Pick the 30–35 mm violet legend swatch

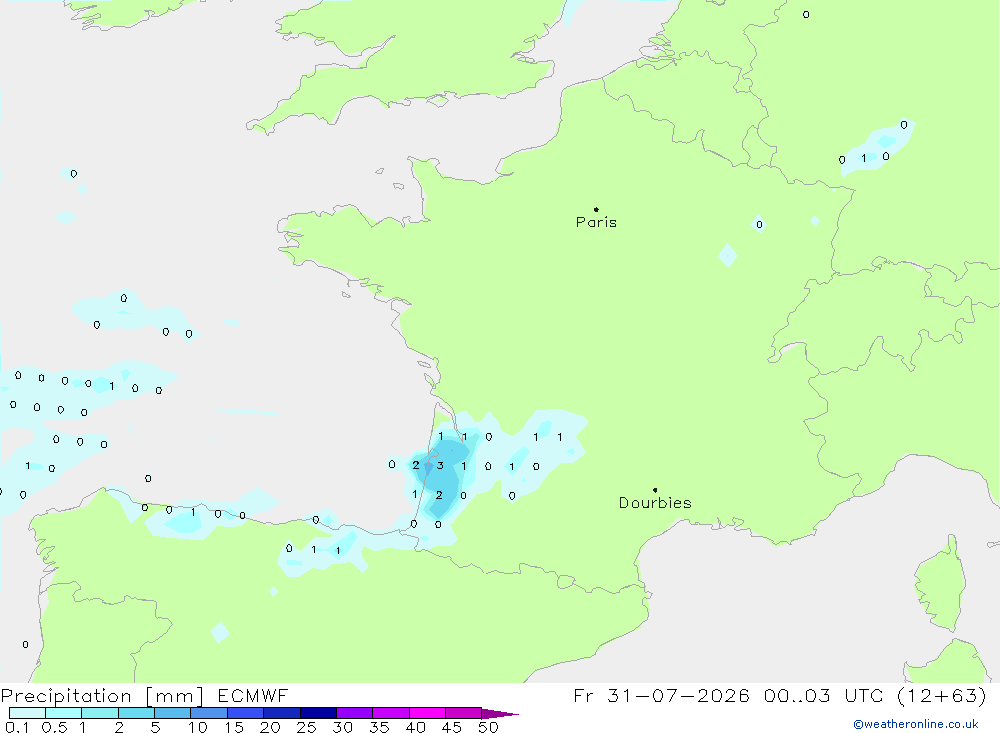355,713
